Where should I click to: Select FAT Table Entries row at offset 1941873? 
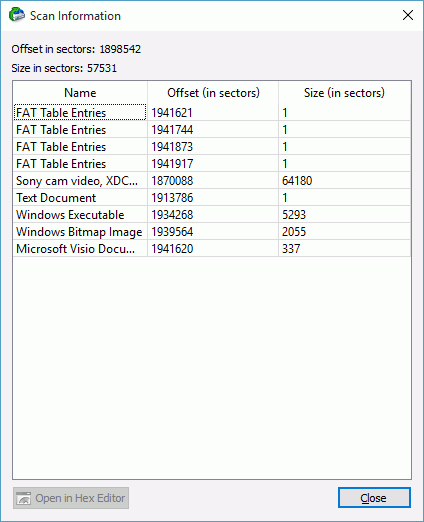212,147
